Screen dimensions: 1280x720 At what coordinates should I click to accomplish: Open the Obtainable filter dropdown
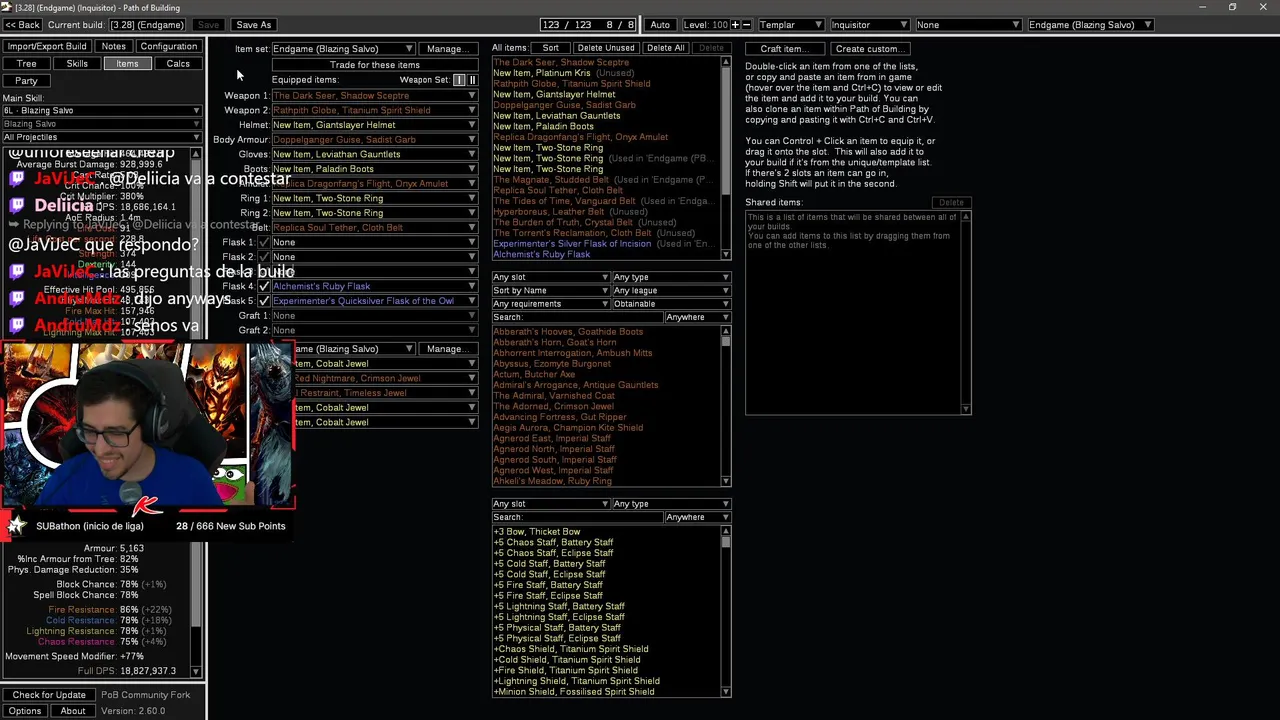[x=671, y=304]
